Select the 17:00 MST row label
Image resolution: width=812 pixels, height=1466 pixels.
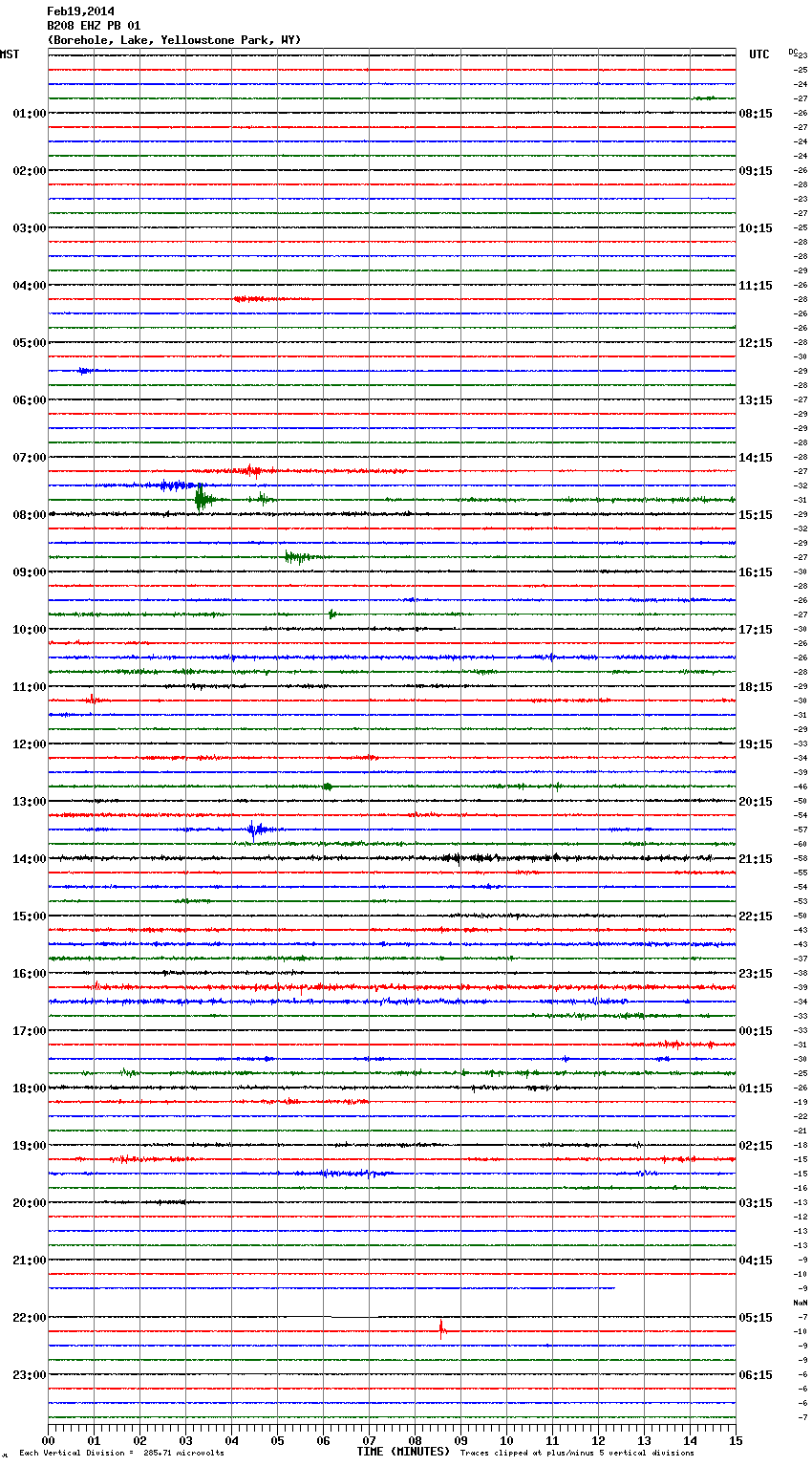tap(30, 1031)
